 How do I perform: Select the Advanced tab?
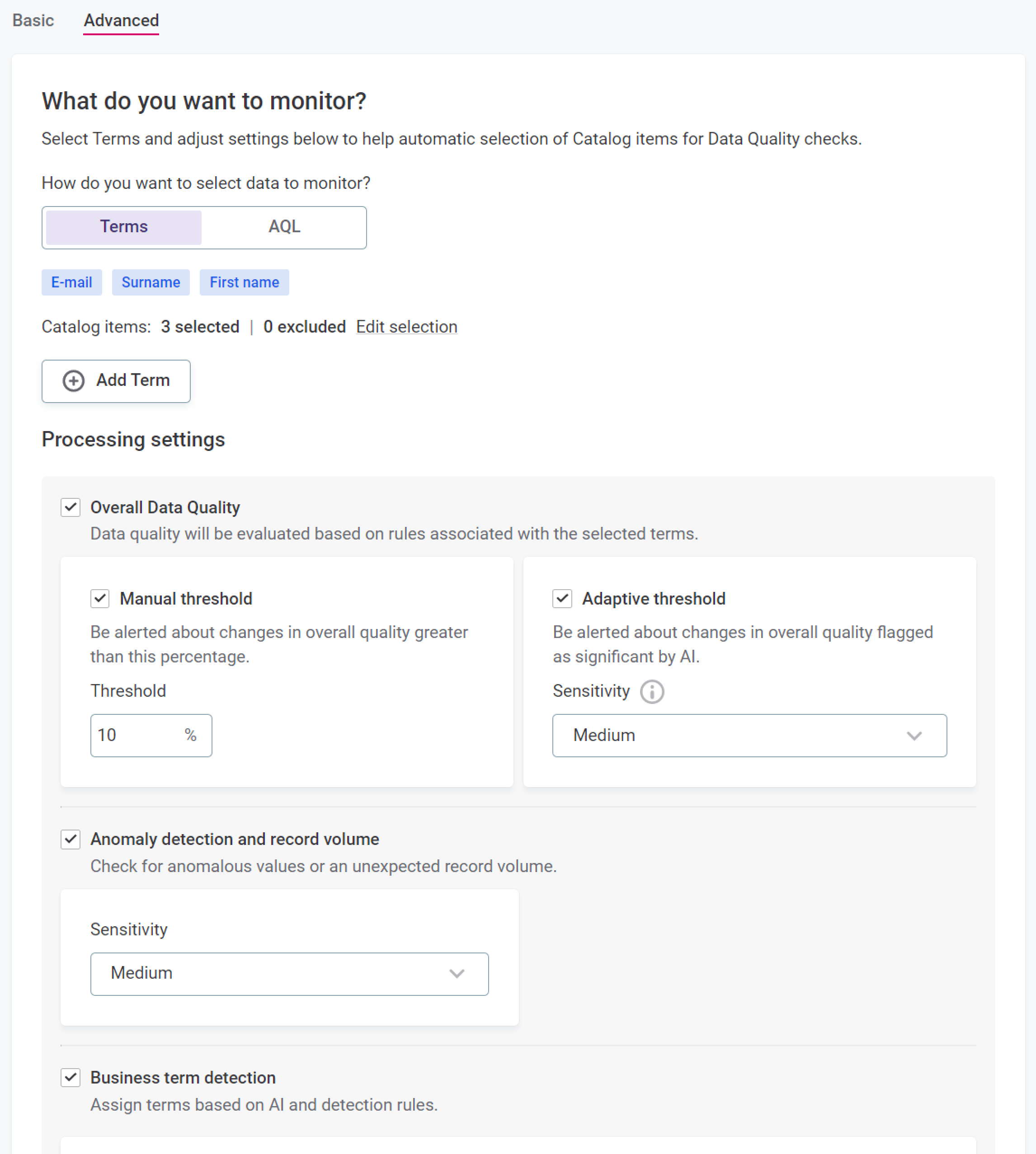pos(121,20)
